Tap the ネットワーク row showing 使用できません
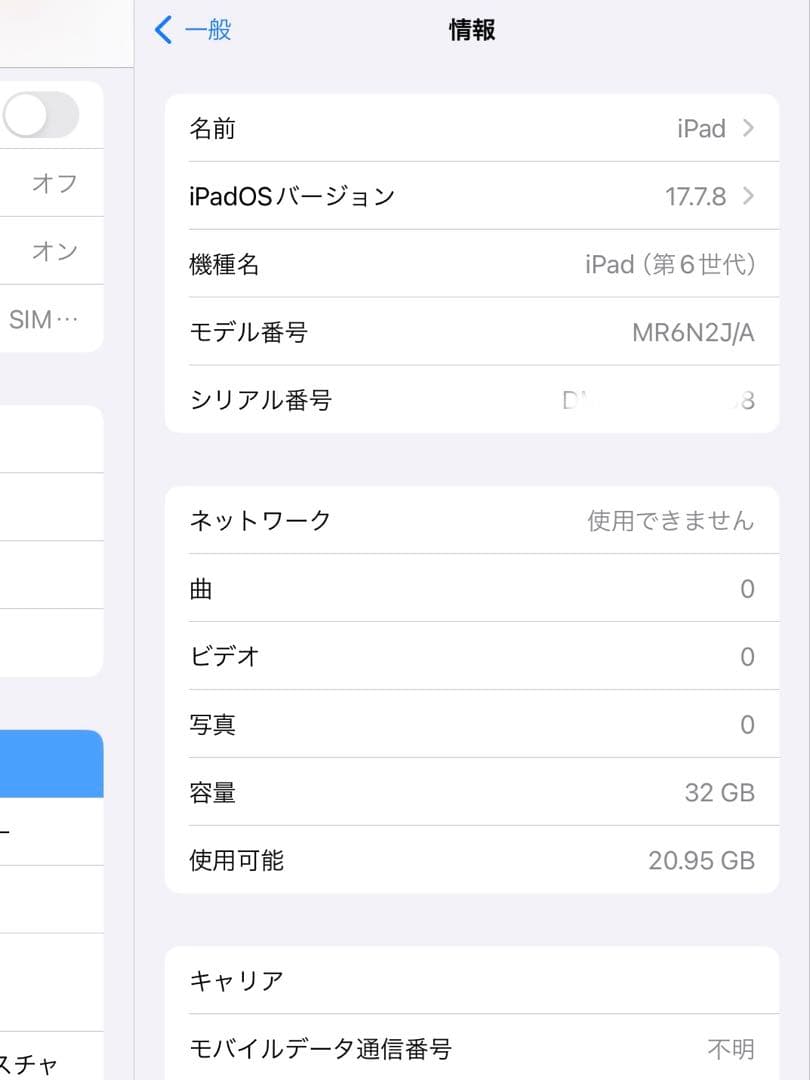This screenshot has width=810, height=1080. click(470, 520)
